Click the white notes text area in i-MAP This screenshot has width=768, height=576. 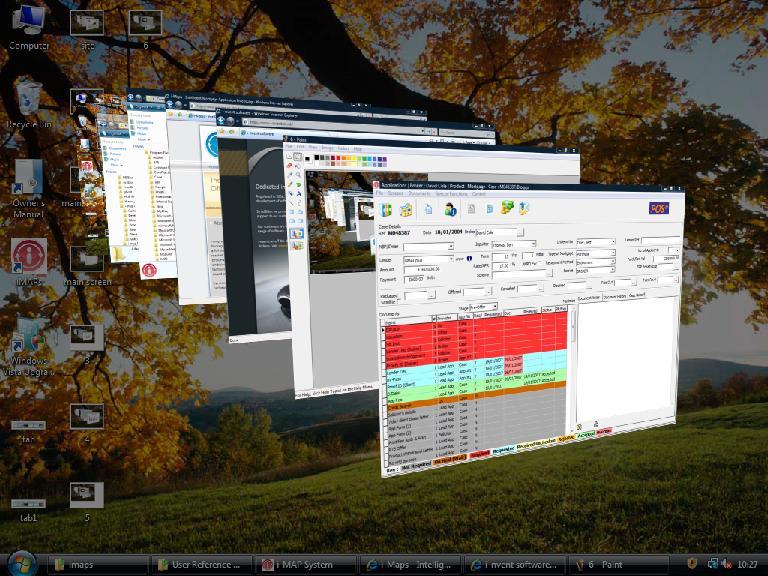click(626, 360)
